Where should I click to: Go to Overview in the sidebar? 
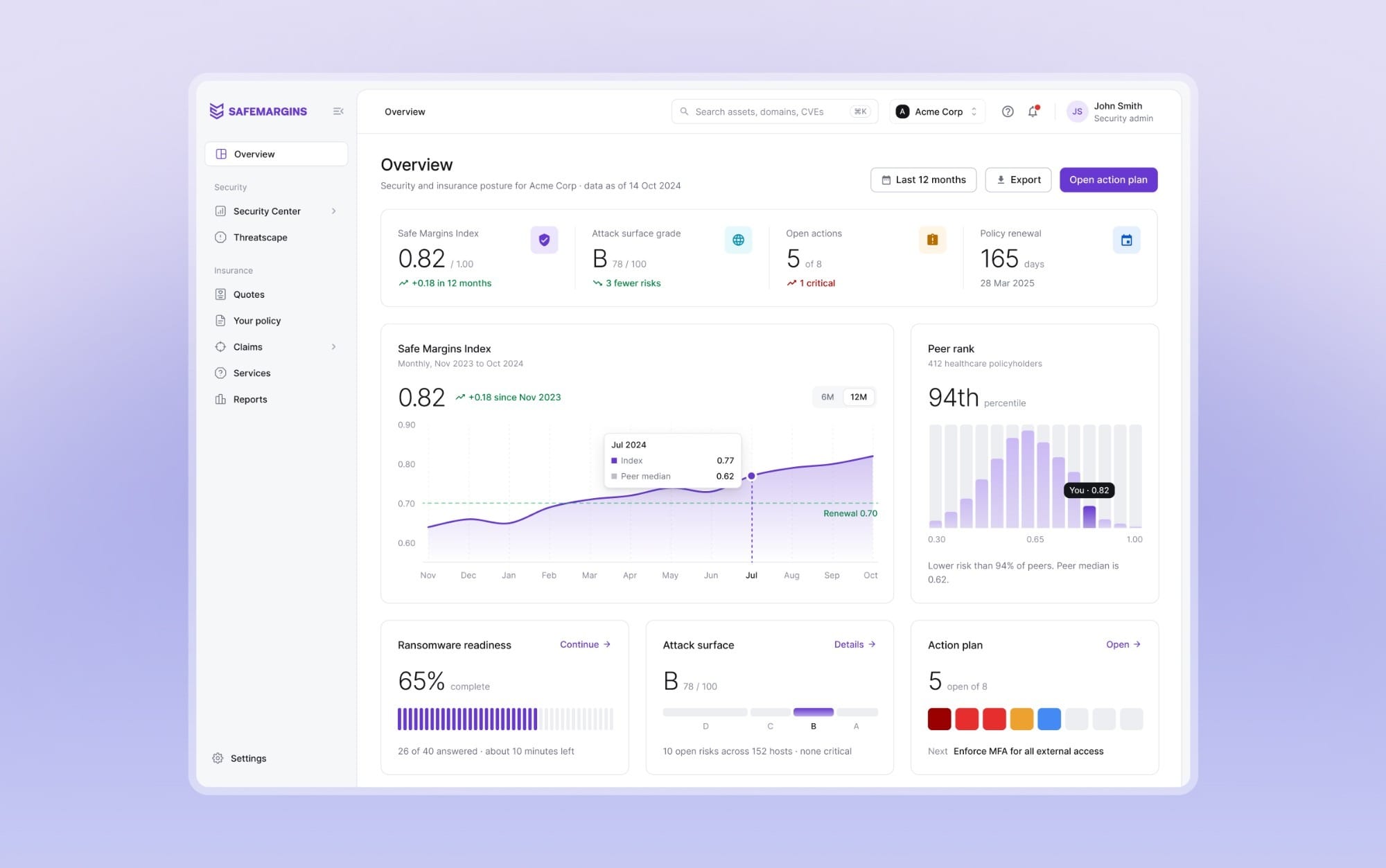[277, 154]
